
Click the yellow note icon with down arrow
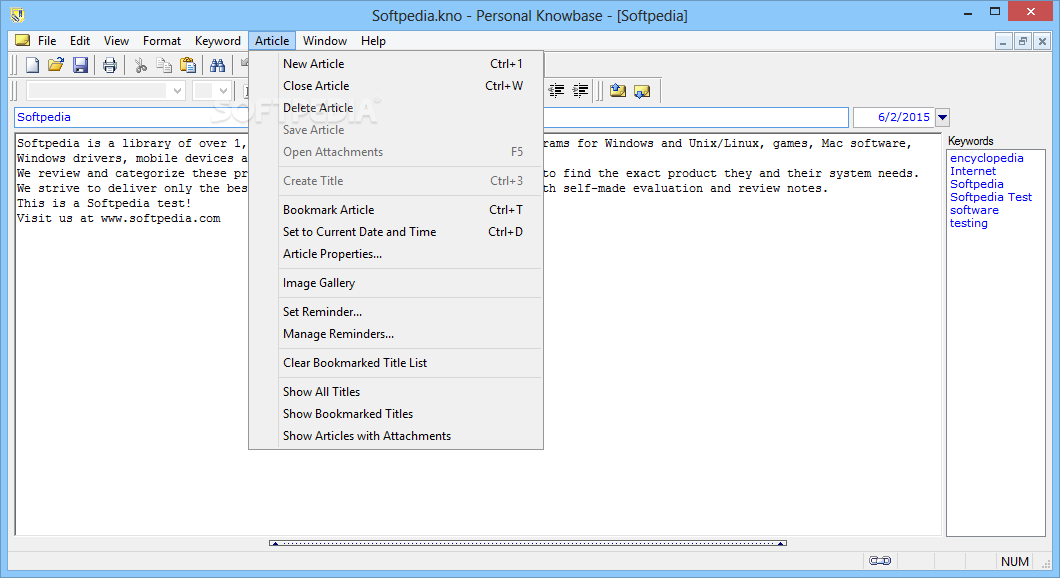(642, 91)
